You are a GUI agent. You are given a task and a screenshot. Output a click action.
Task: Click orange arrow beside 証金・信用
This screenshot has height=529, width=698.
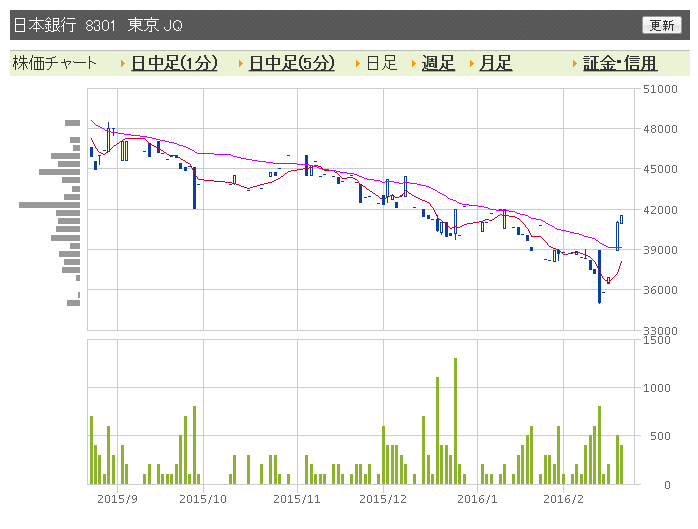coord(575,64)
